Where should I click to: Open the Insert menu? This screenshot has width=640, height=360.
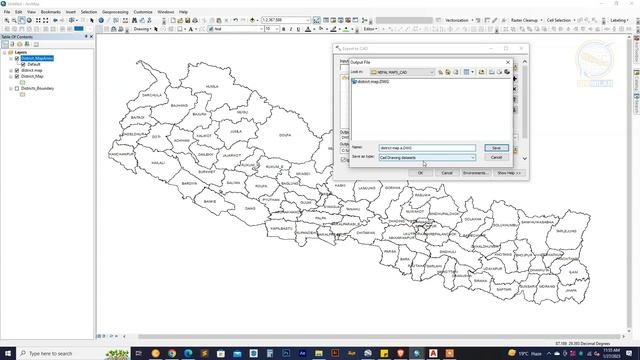click(x=71, y=12)
